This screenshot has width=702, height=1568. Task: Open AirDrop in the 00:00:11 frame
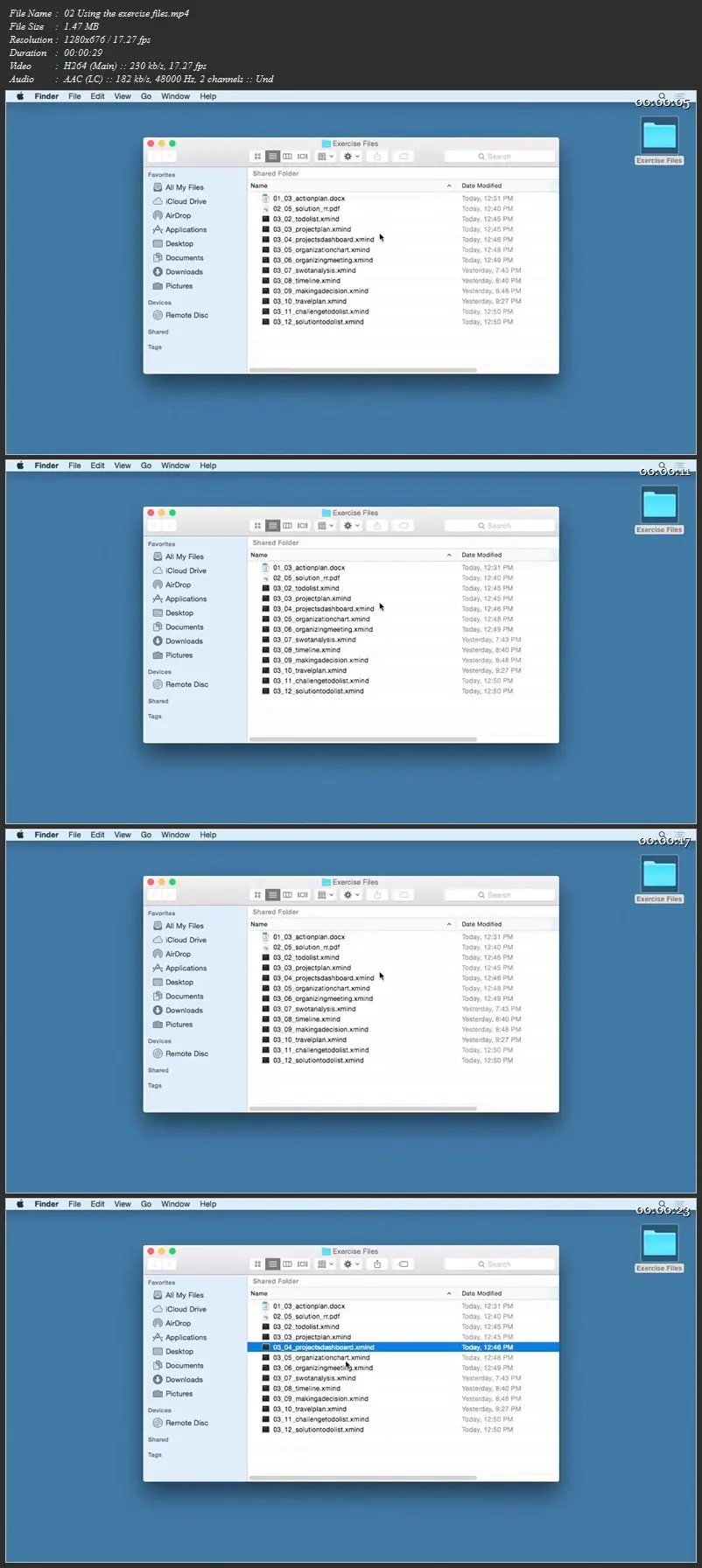point(172,584)
